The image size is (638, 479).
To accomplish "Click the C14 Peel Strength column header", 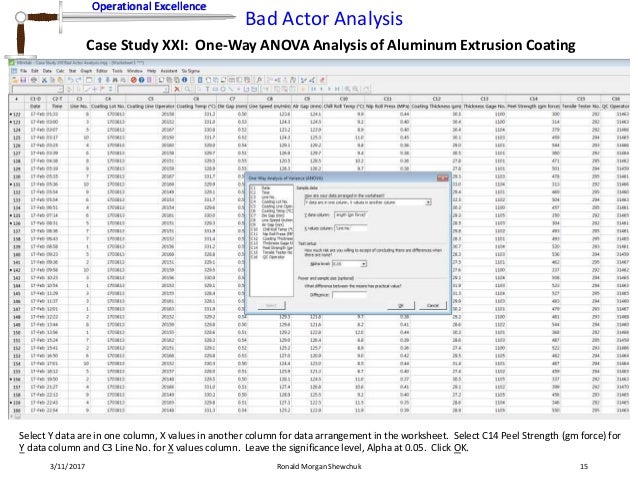I will click(x=533, y=99).
